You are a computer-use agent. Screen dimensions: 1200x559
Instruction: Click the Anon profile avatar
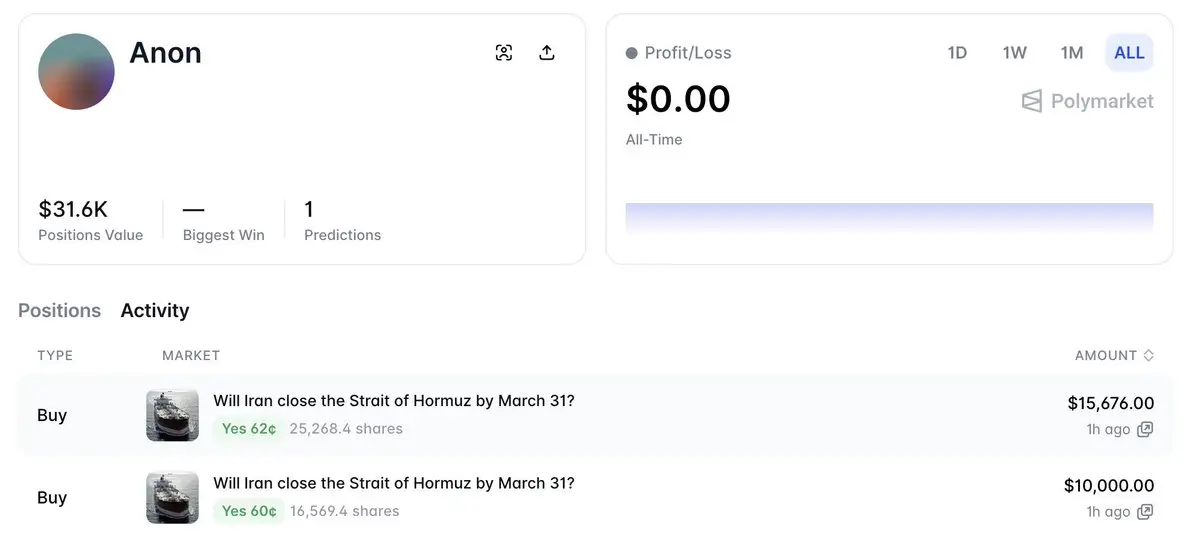[76, 72]
